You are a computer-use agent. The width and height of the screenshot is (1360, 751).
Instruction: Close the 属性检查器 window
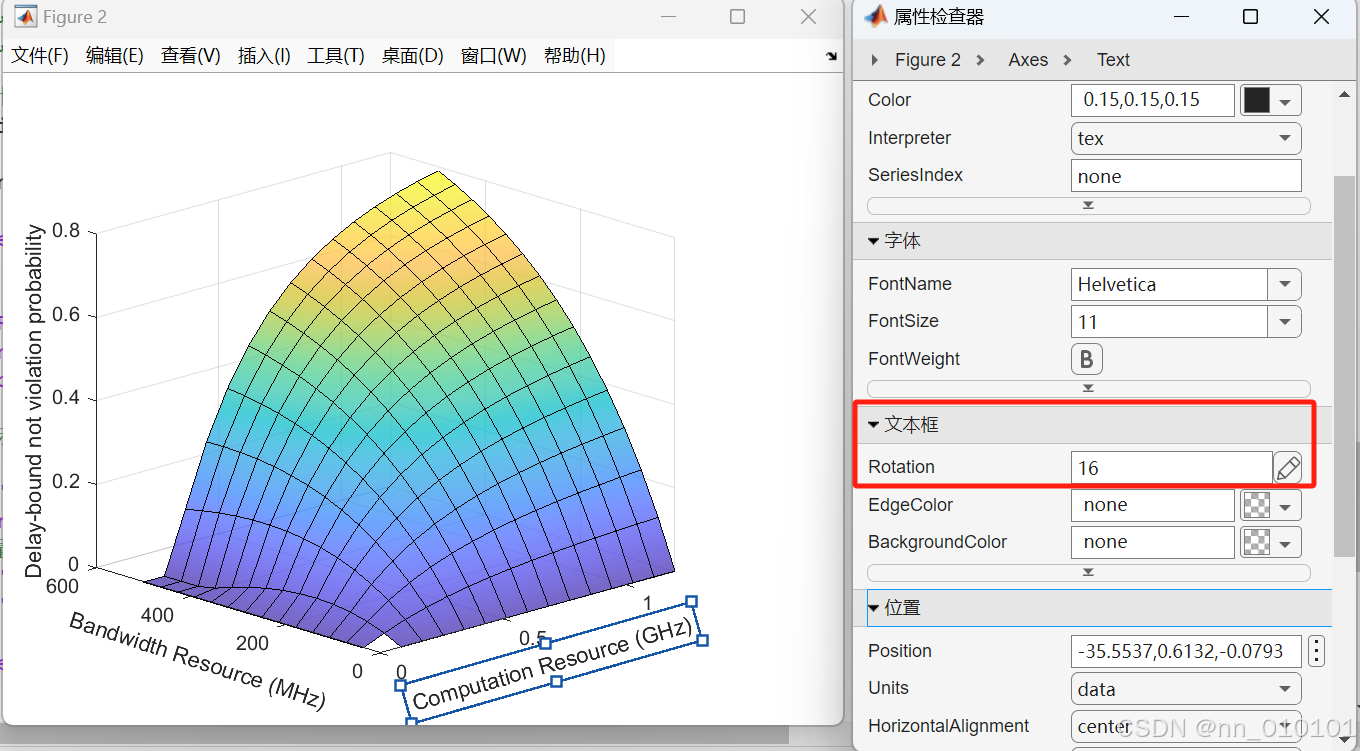pyautogui.click(x=1322, y=17)
